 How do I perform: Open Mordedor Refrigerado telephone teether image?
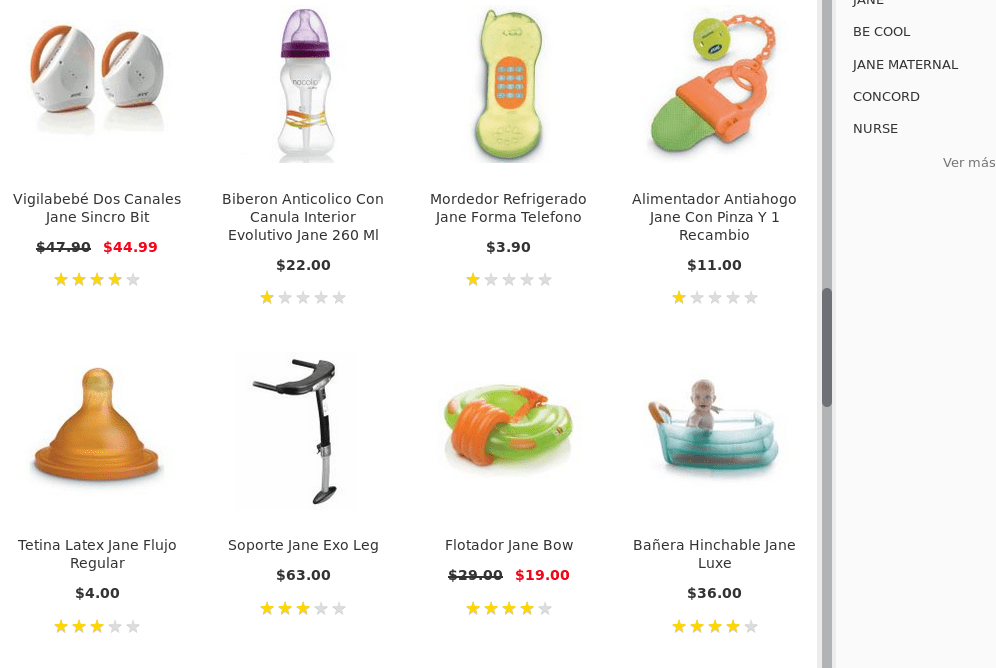[508, 85]
